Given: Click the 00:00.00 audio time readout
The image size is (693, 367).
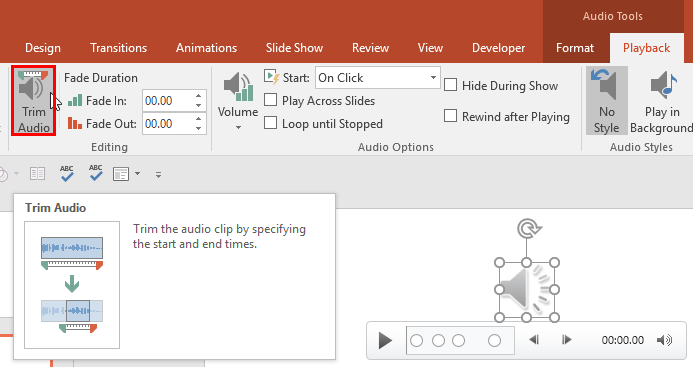Looking at the screenshot, I should coord(623,340).
